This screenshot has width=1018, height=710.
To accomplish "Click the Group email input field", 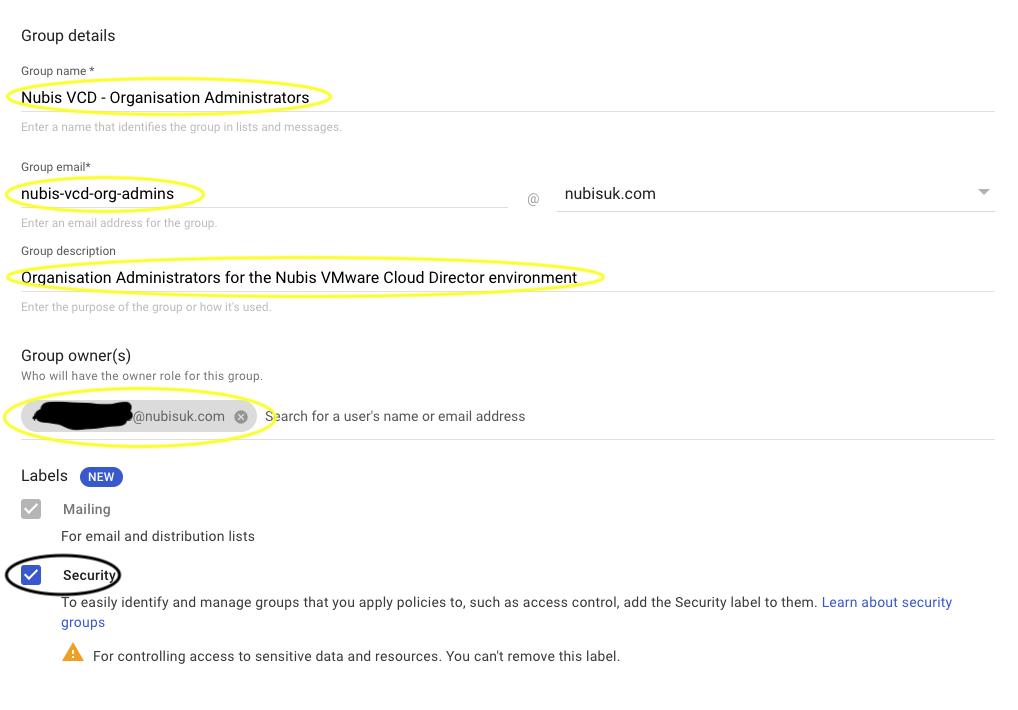I will [264, 193].
